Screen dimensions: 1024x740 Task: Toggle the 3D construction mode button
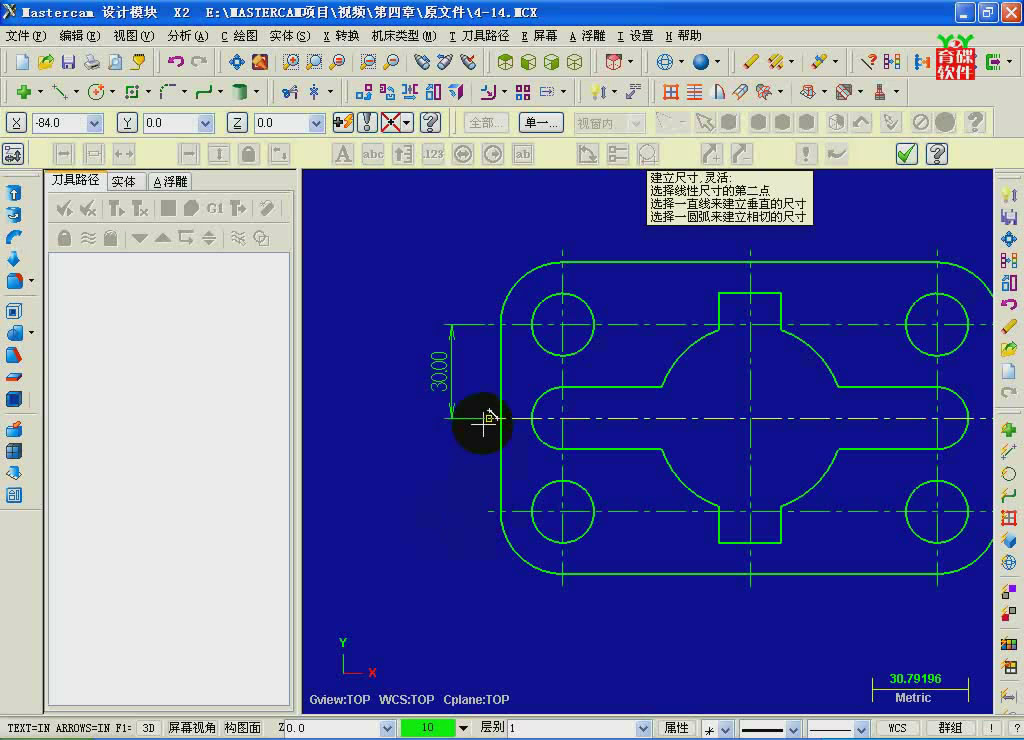[x=149, y=728]
